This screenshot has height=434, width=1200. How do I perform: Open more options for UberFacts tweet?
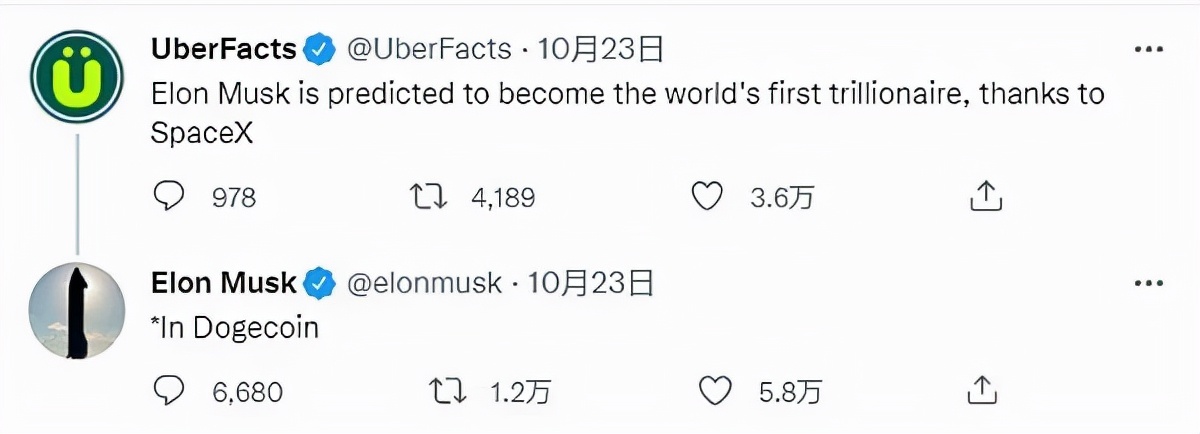[x=1146, y=49]
